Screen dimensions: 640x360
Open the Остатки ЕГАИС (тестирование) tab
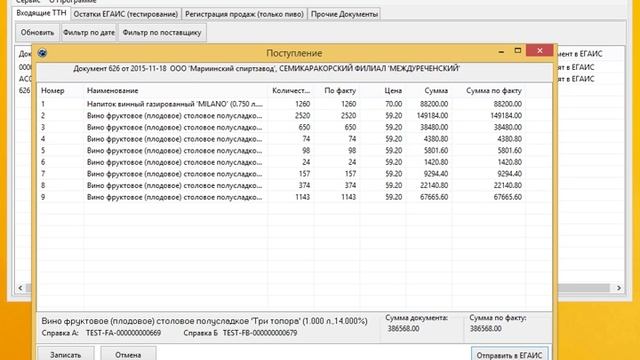pos(126,14)
